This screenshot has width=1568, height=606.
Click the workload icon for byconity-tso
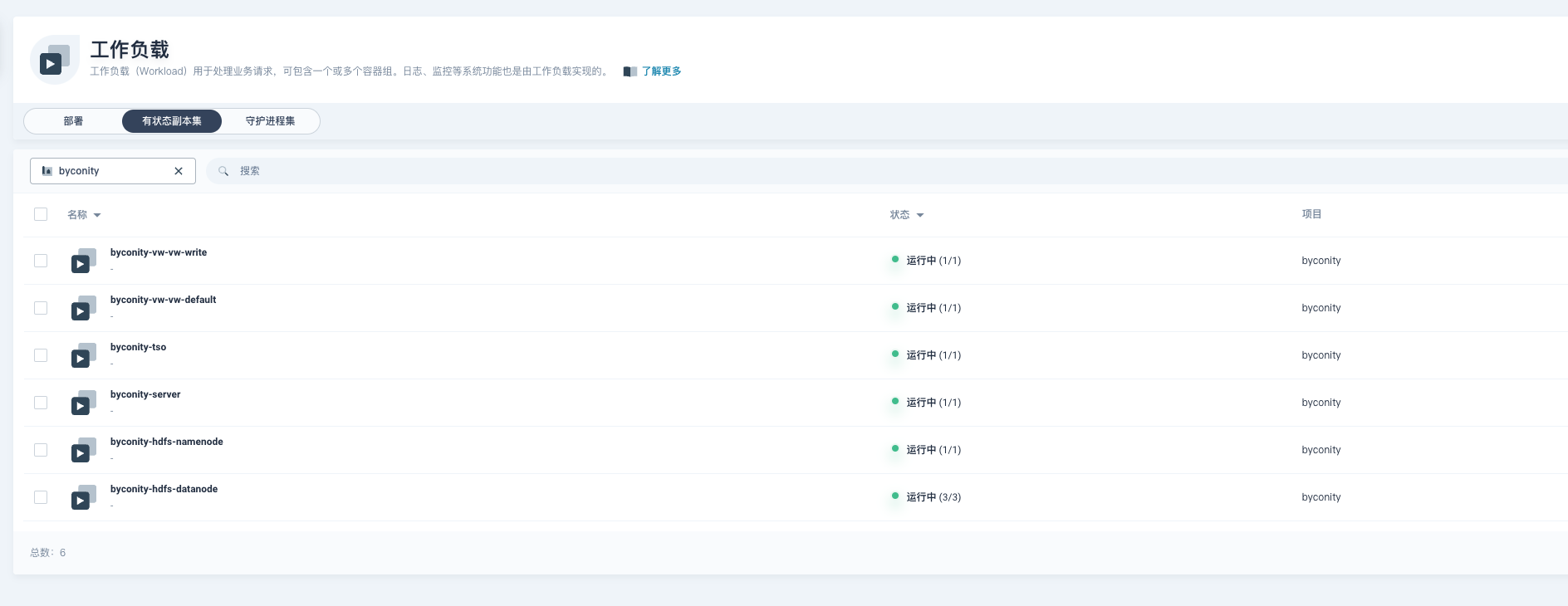84,355
